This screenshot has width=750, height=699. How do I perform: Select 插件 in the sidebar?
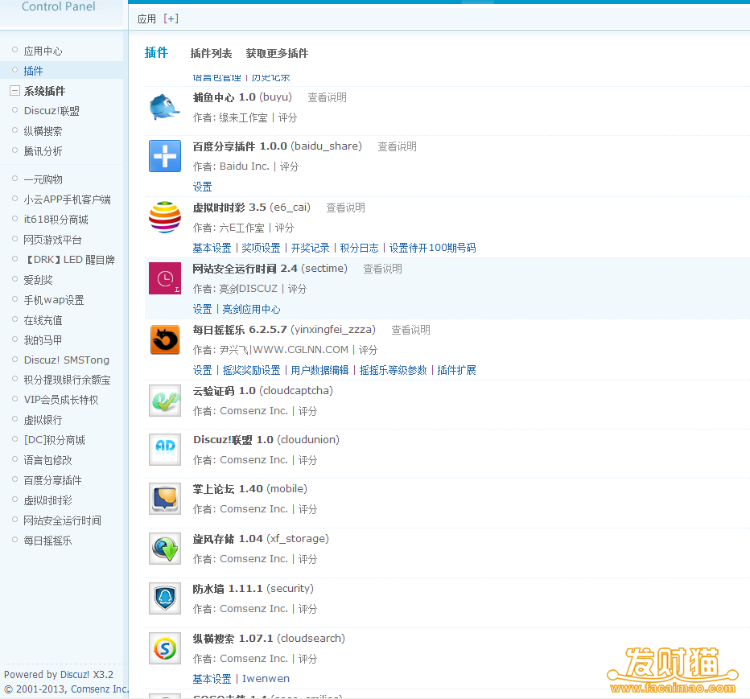click(x=33, y=71)
